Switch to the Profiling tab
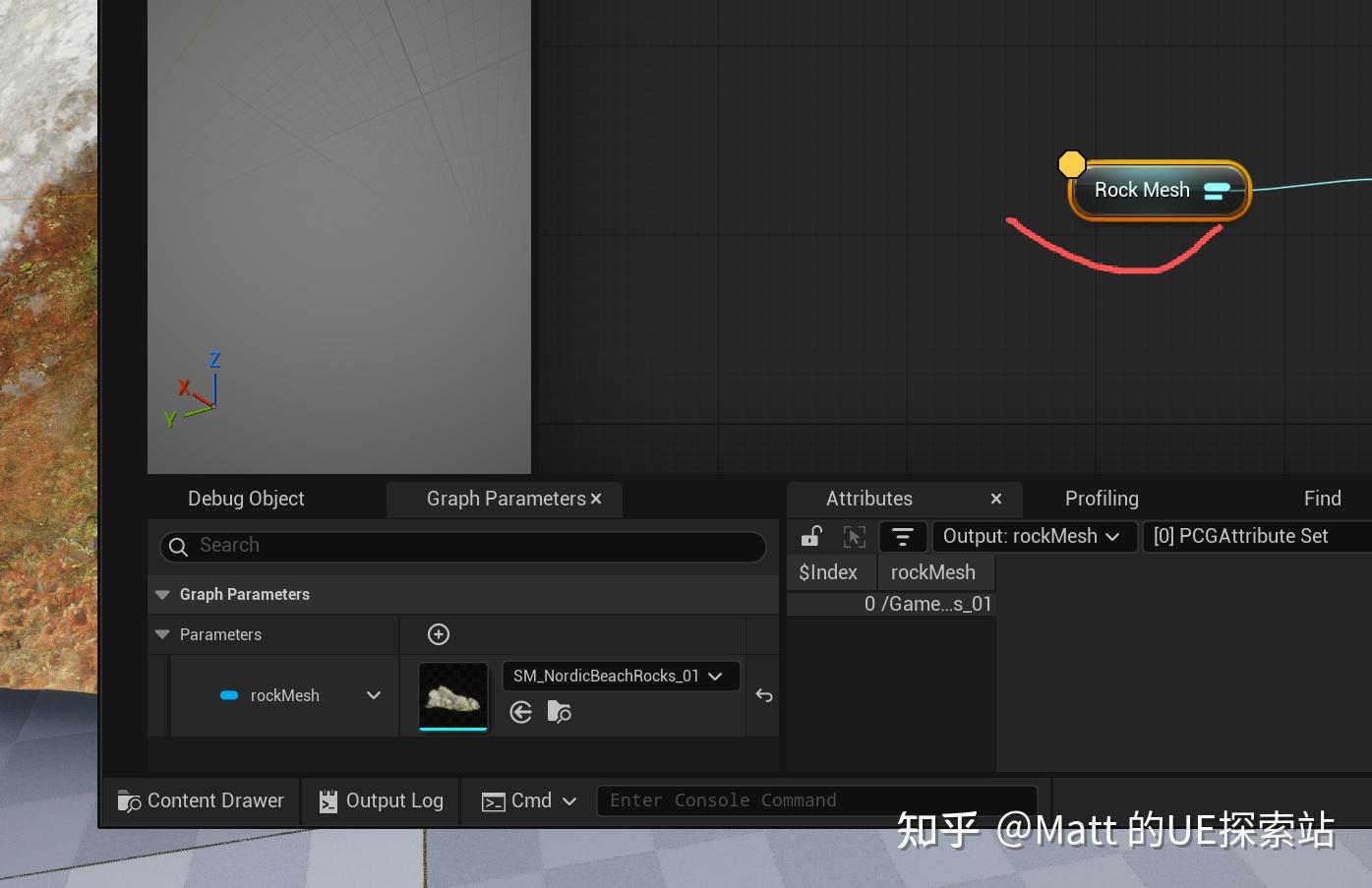 coord(1102,499)
